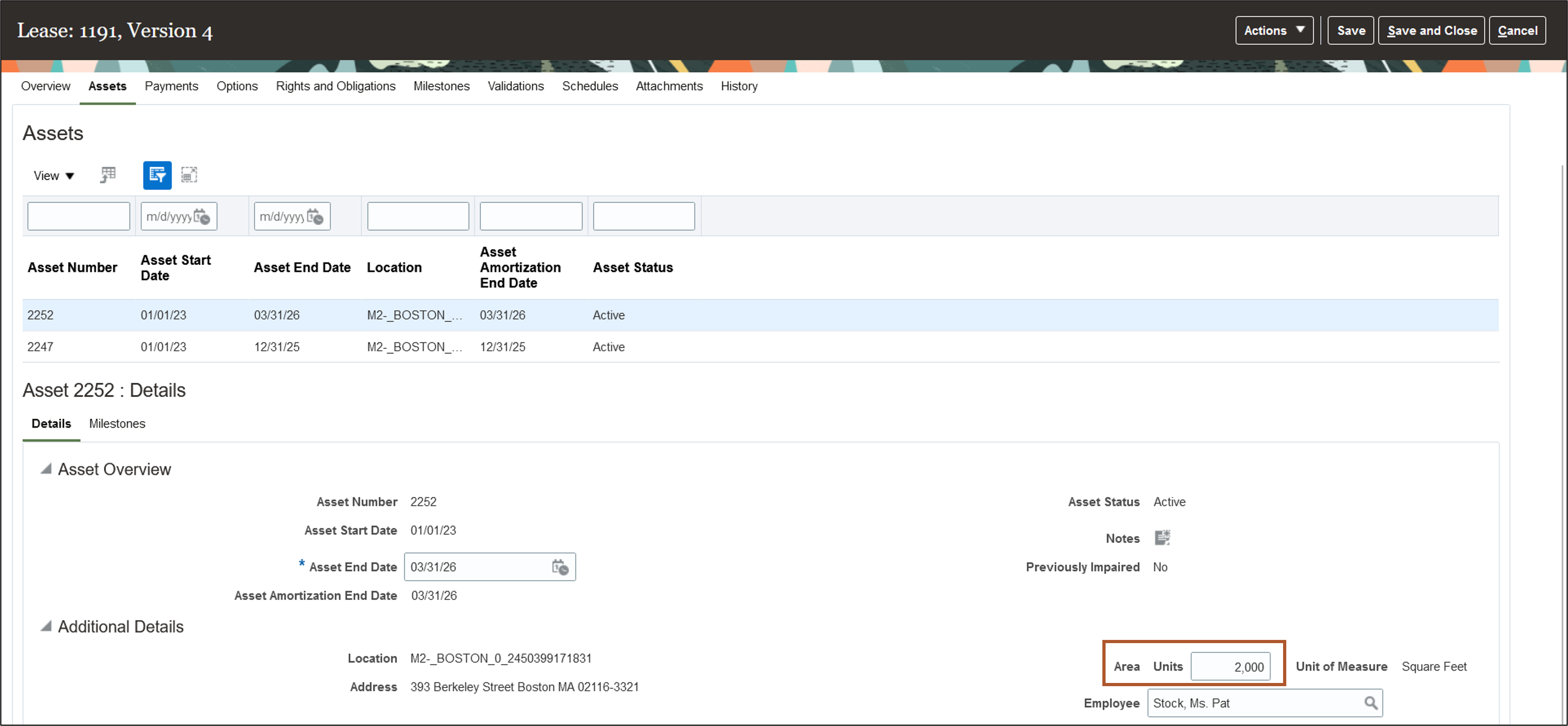Image resolution: width=1568 pixels, height=726 pixels.
Task: Click the Notes icon in Asset Overview
Action: [1162, 538]
